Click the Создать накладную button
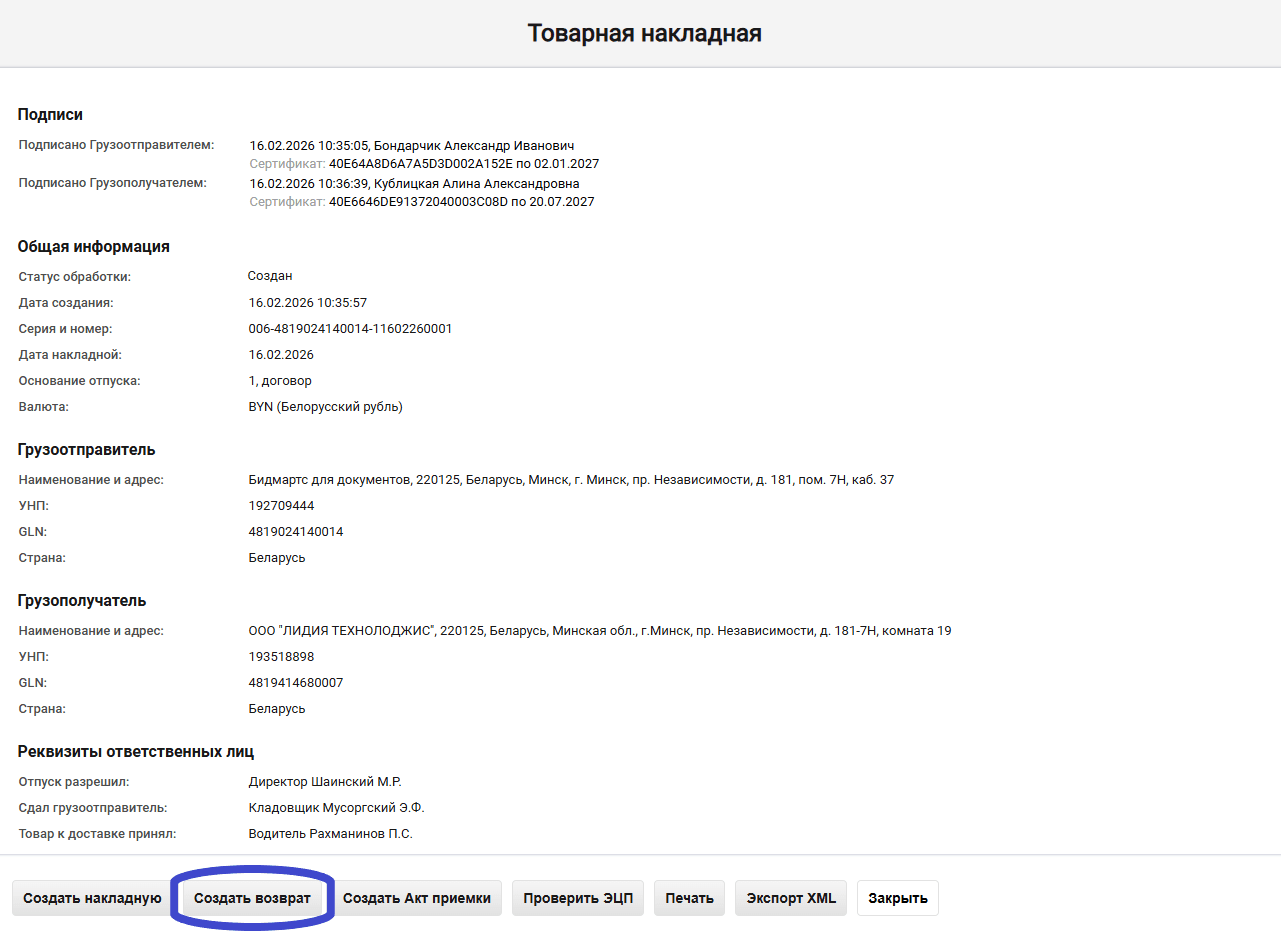The image size is (1281, 945). (x=92, y=898)
